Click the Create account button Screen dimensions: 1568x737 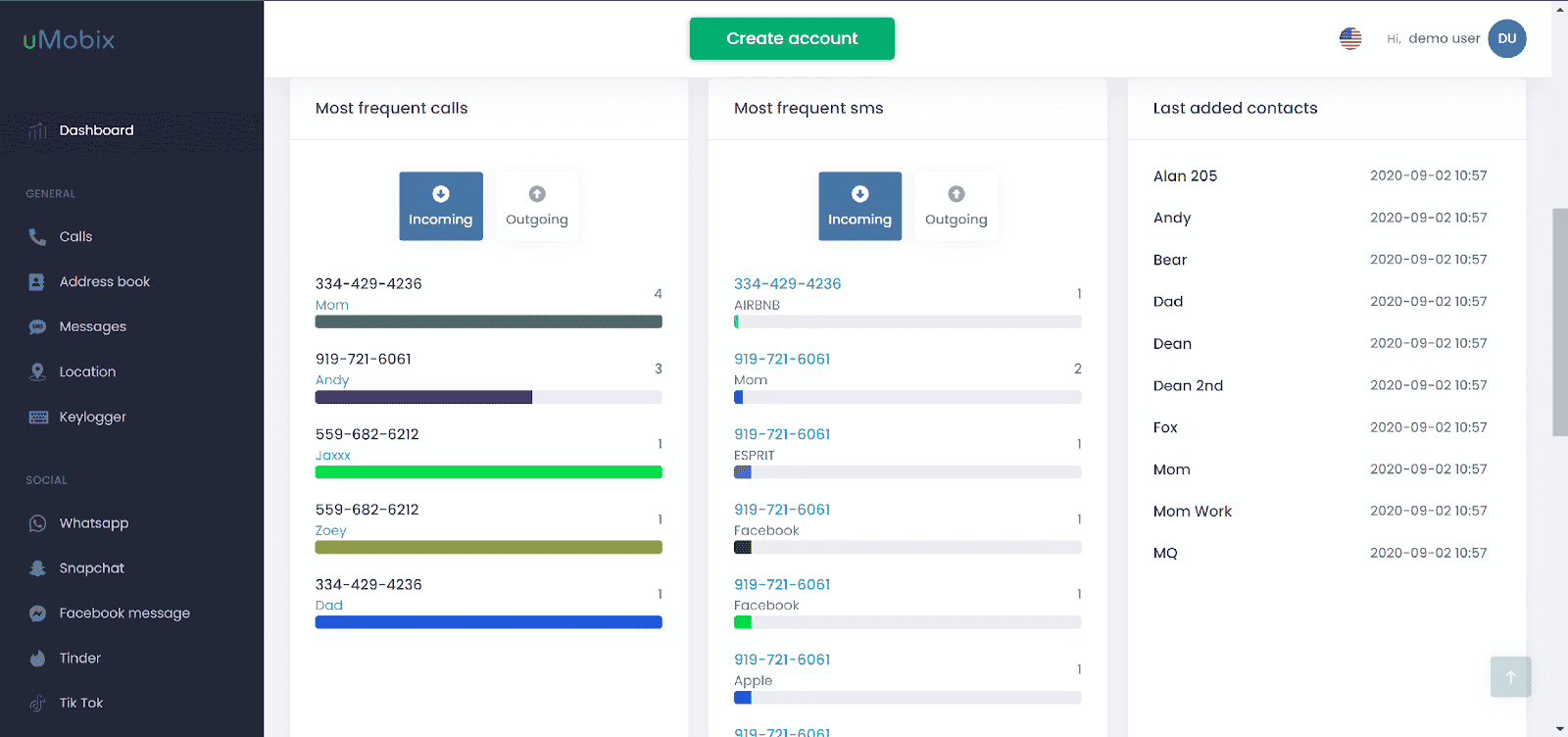792,39
